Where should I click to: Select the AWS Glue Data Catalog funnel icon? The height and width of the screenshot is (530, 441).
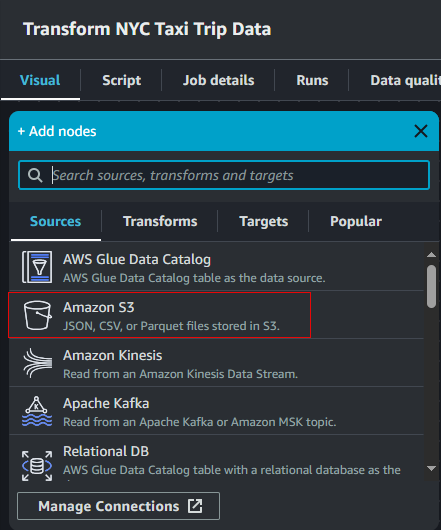(37, 267)
